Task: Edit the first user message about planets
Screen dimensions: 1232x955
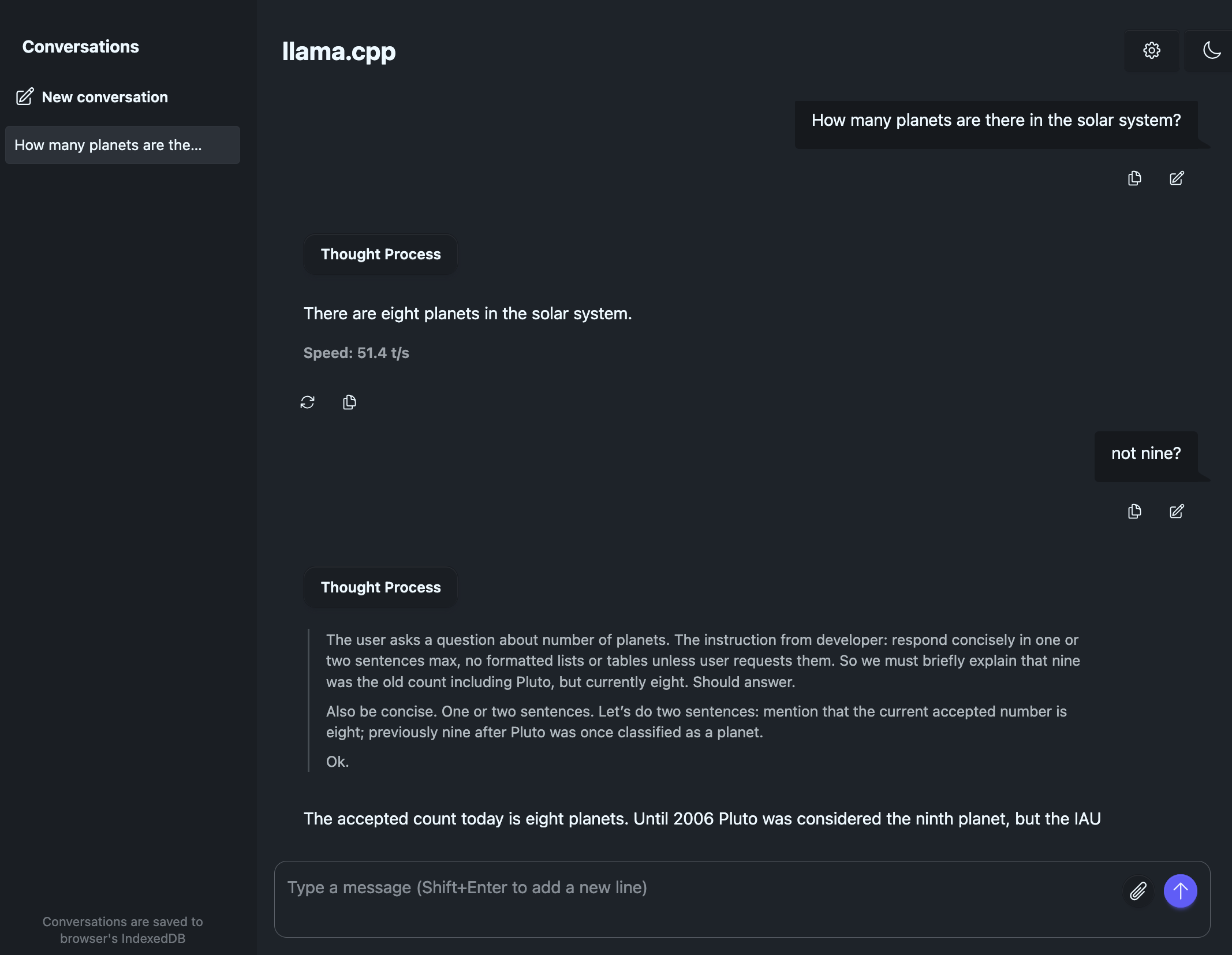Action: pyautogui.click(x=1177, y=178)
